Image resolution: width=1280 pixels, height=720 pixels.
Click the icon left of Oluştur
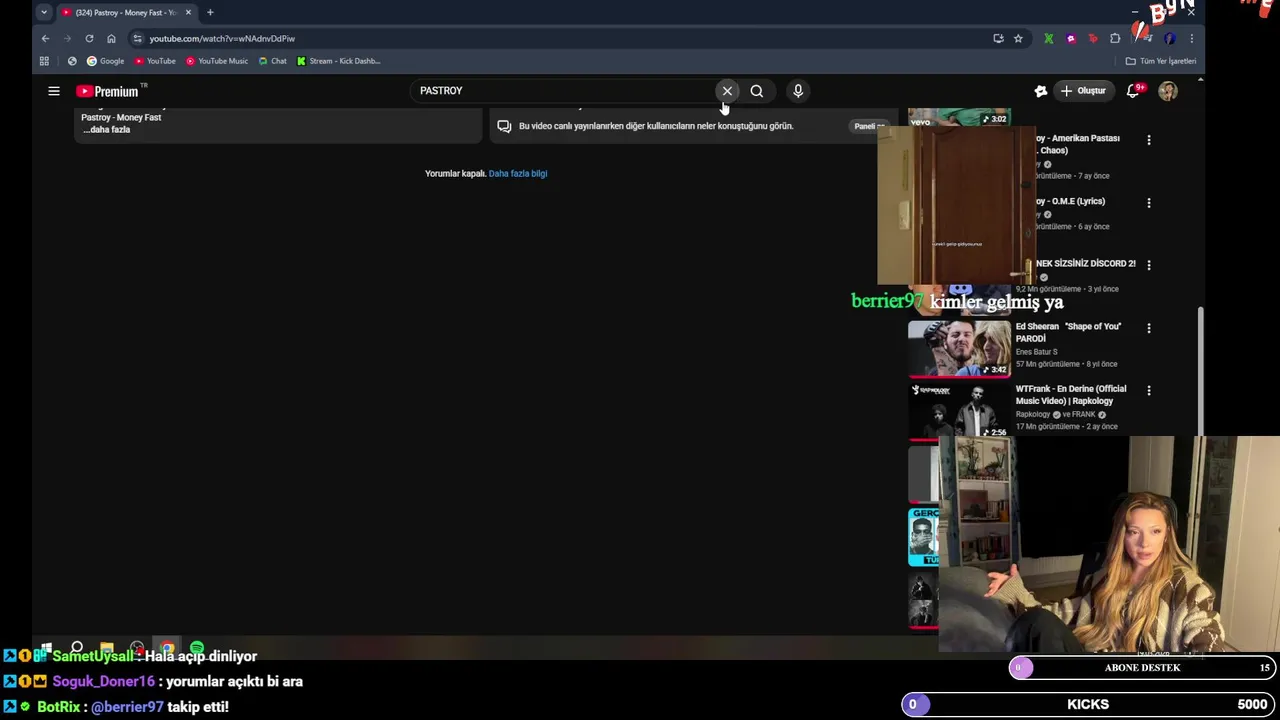pyautogui.click(x=1041, y=91)
